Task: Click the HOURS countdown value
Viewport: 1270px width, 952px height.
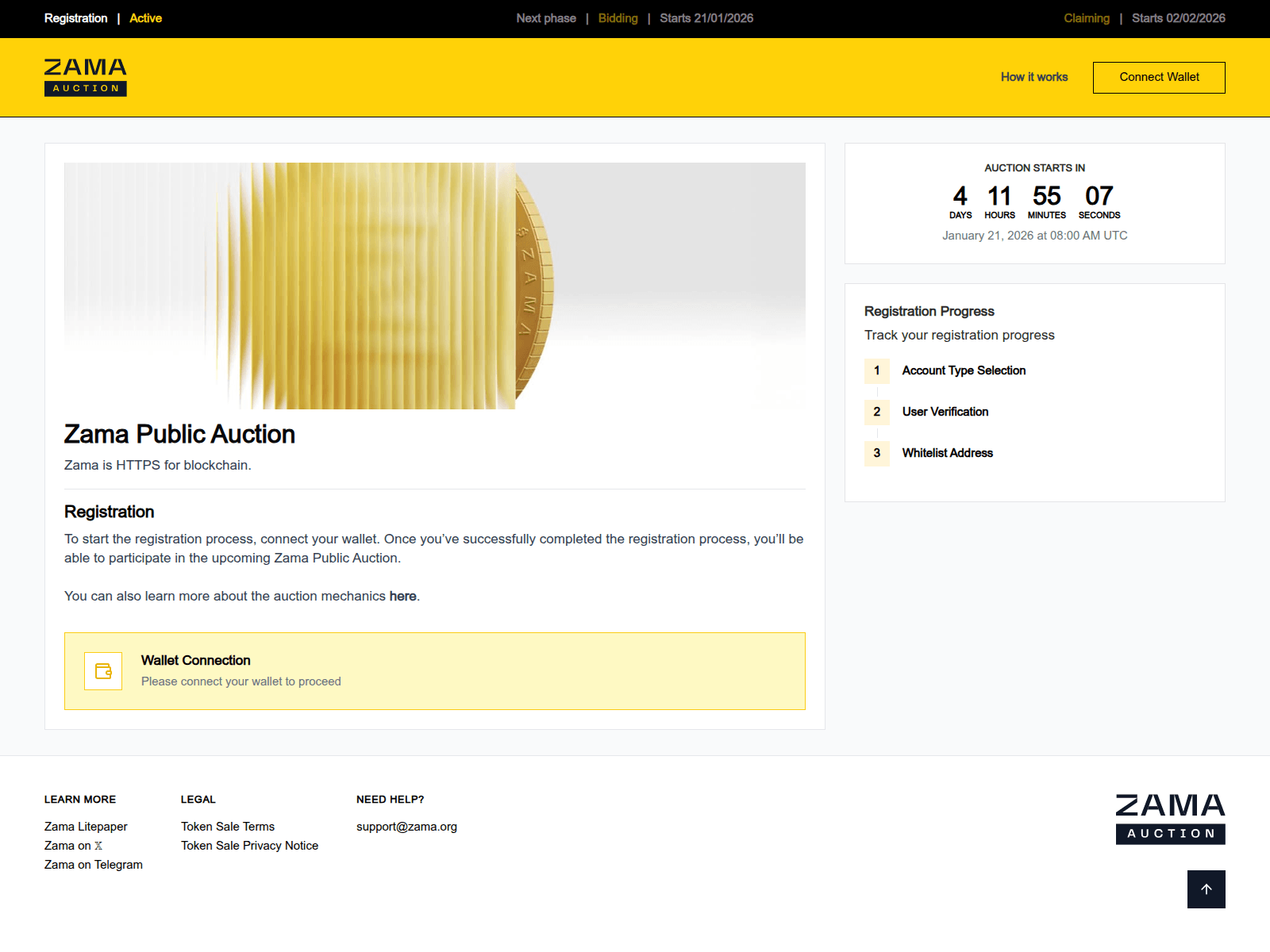Action: click(x=999, y=196)
